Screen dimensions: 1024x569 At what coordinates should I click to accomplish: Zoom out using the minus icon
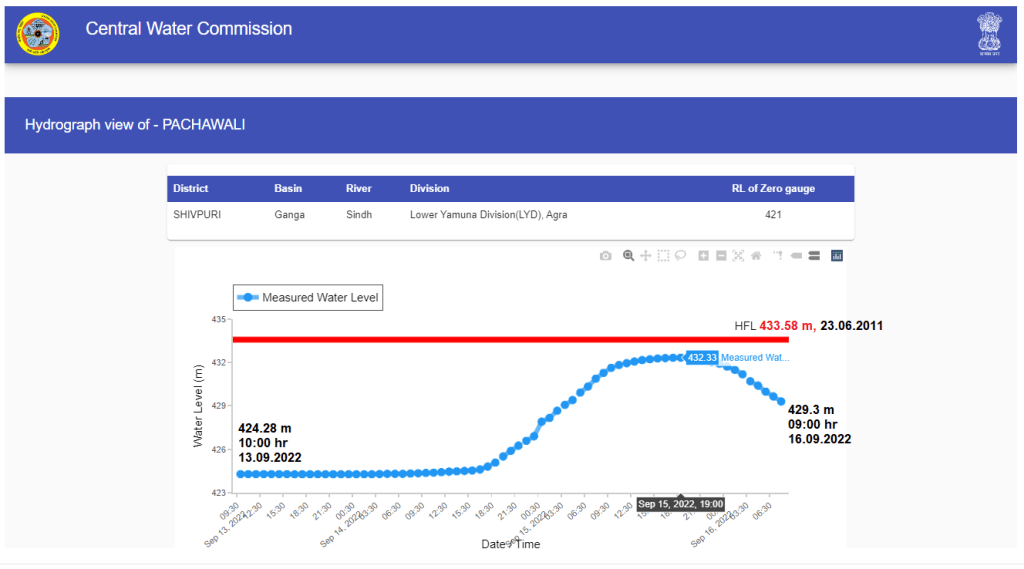[721, 256]
